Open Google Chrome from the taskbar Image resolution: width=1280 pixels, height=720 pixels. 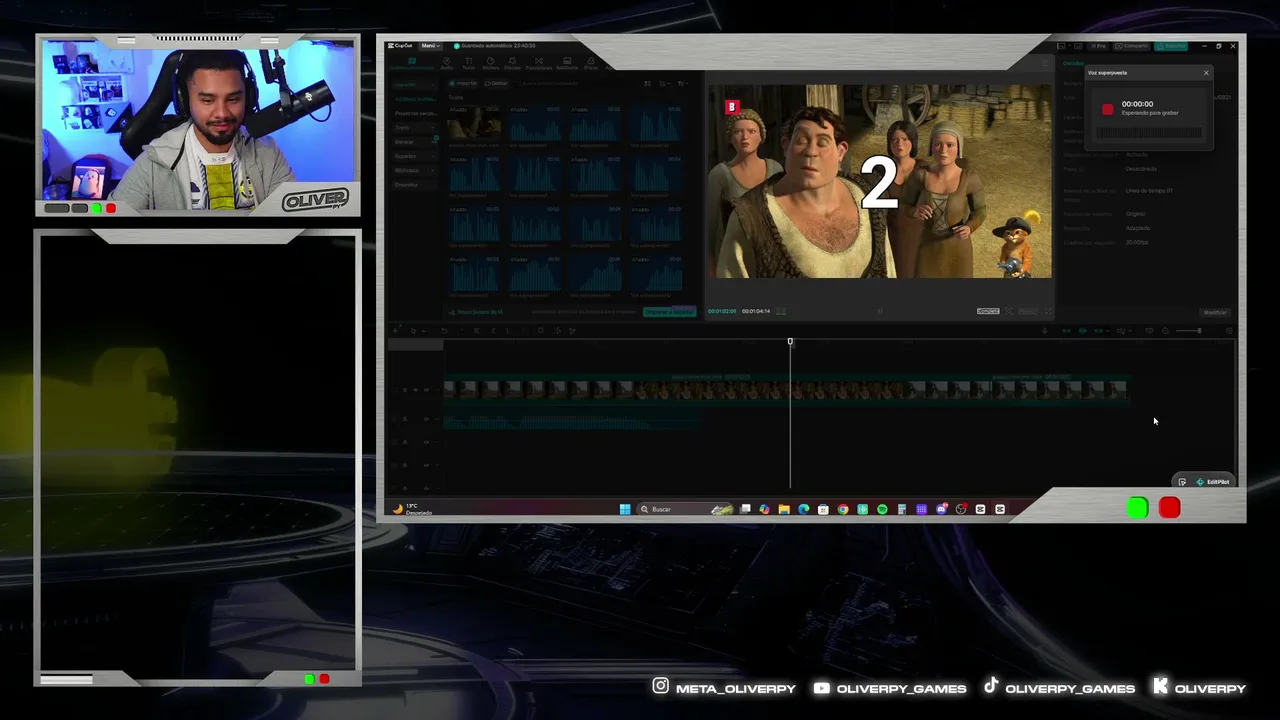click(843, 509)
